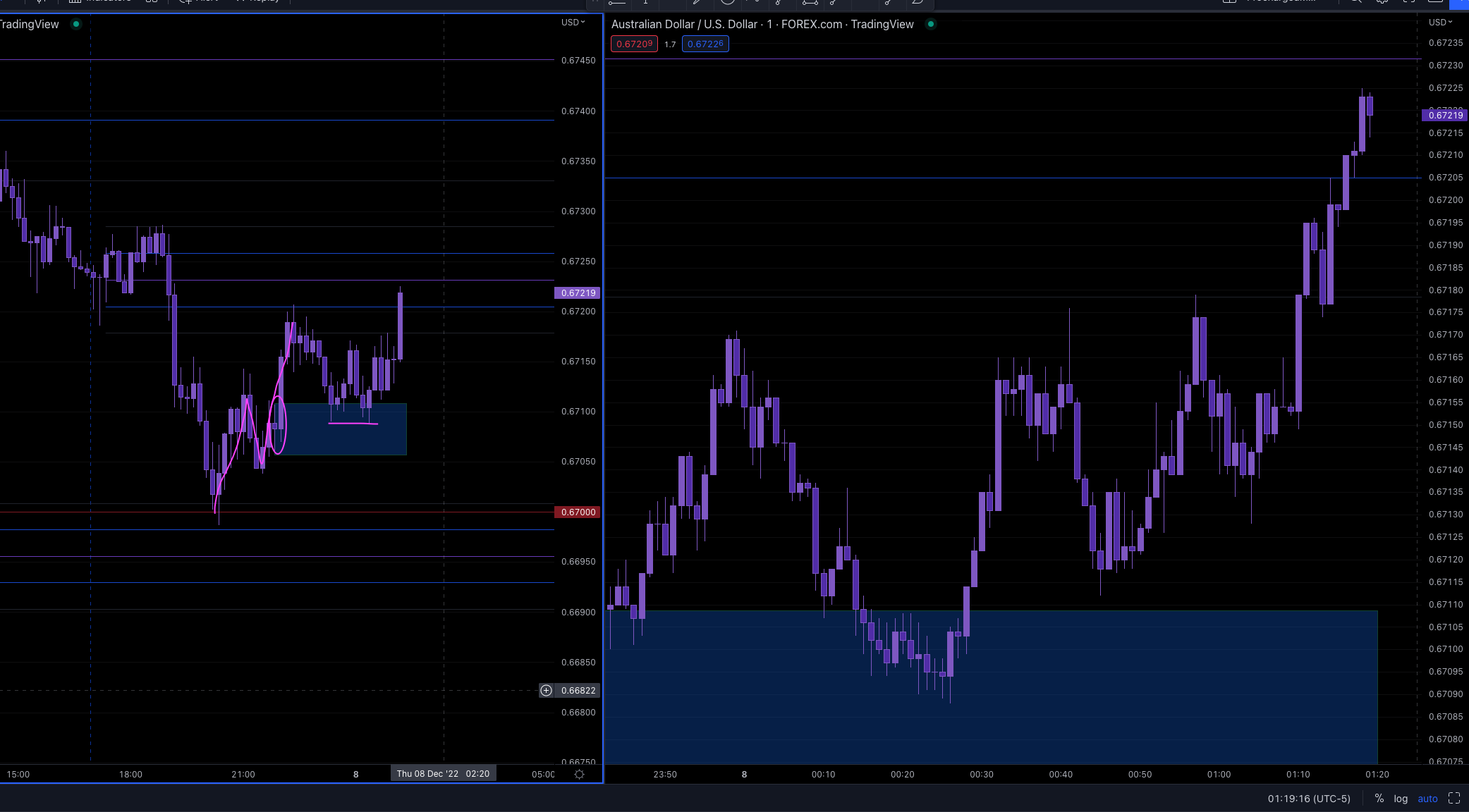
Task: Open the Thu 08 Dec '22 date navigation
Action: [x=443, y=773]
